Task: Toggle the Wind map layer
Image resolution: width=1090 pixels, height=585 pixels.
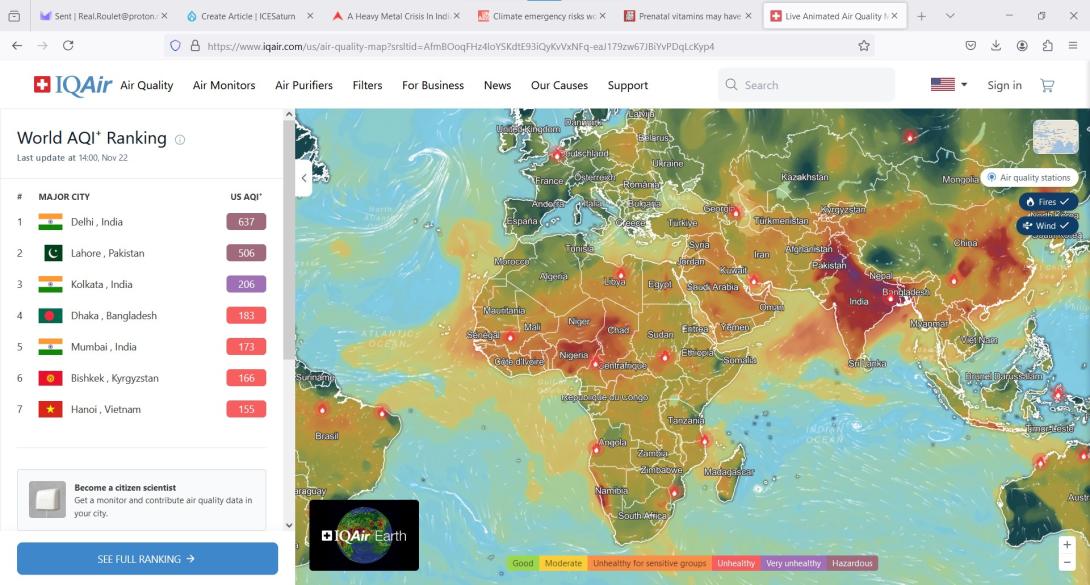Action: 1046,226
